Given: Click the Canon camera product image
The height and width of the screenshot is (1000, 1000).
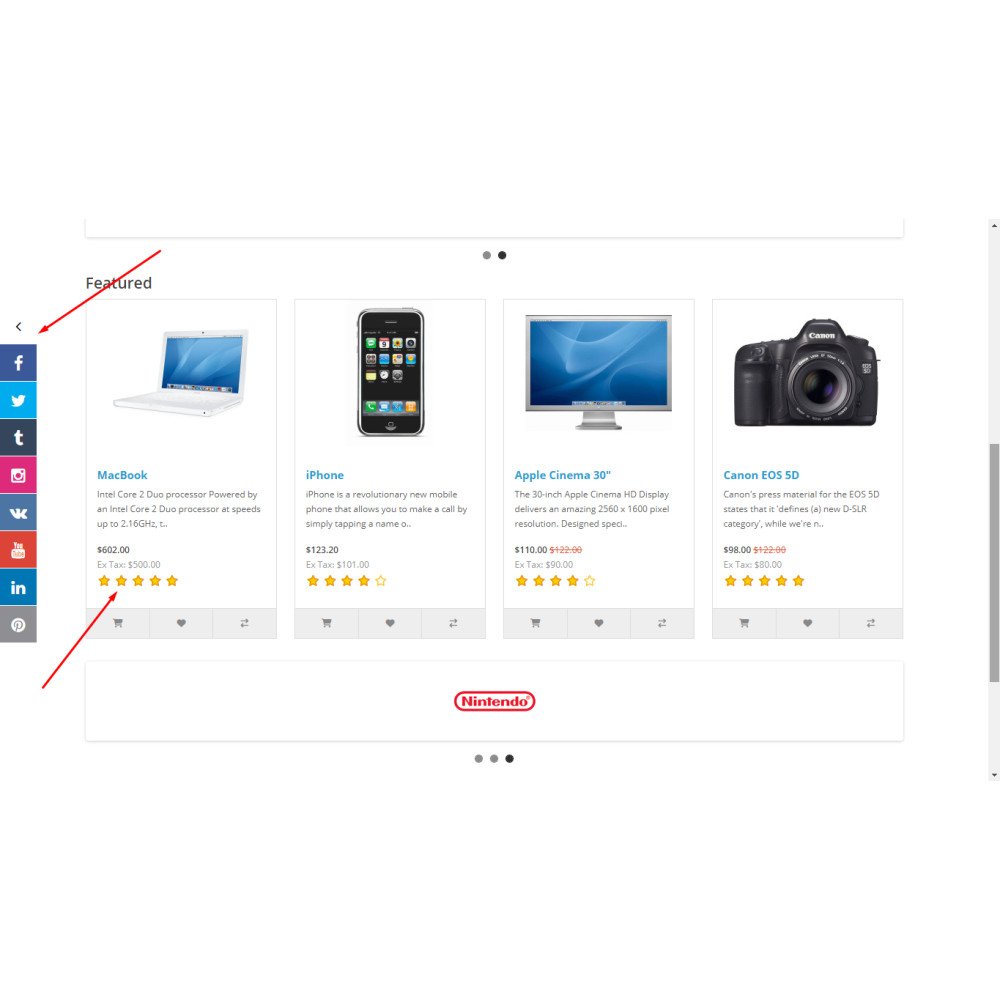Looking at the screenshot, I should click(807, 373).
